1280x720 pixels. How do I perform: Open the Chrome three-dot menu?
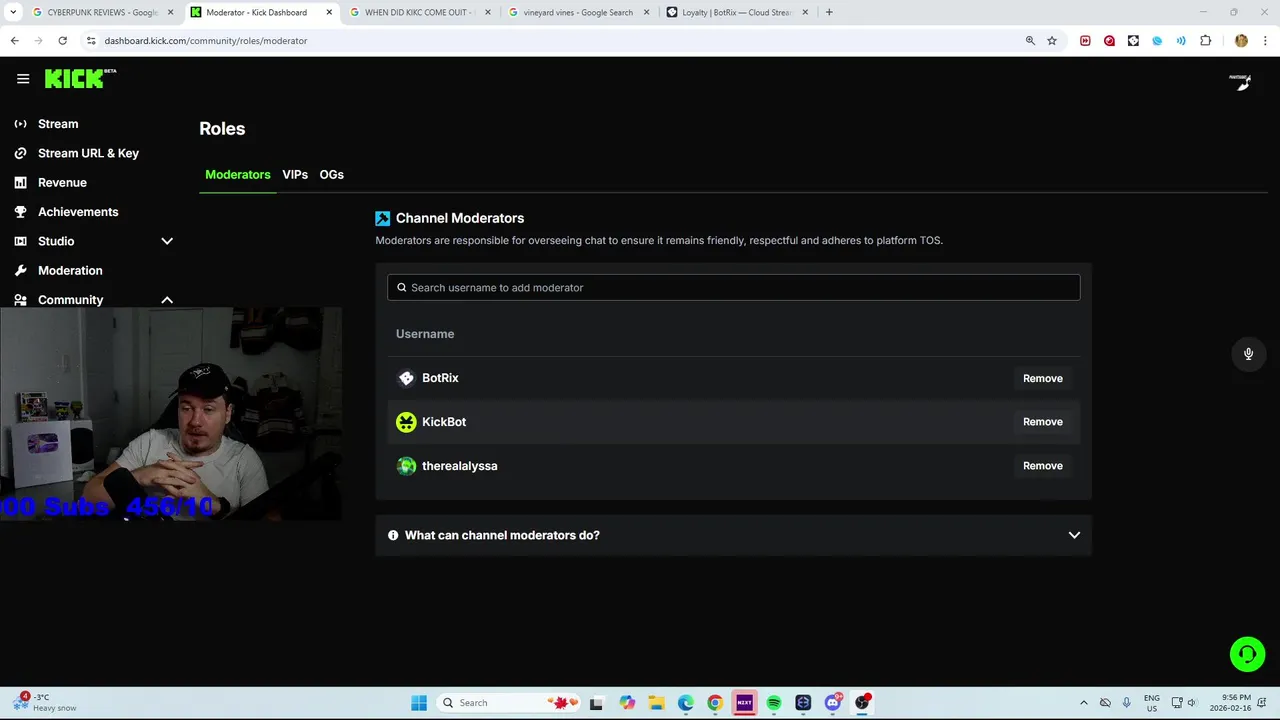1265,41
